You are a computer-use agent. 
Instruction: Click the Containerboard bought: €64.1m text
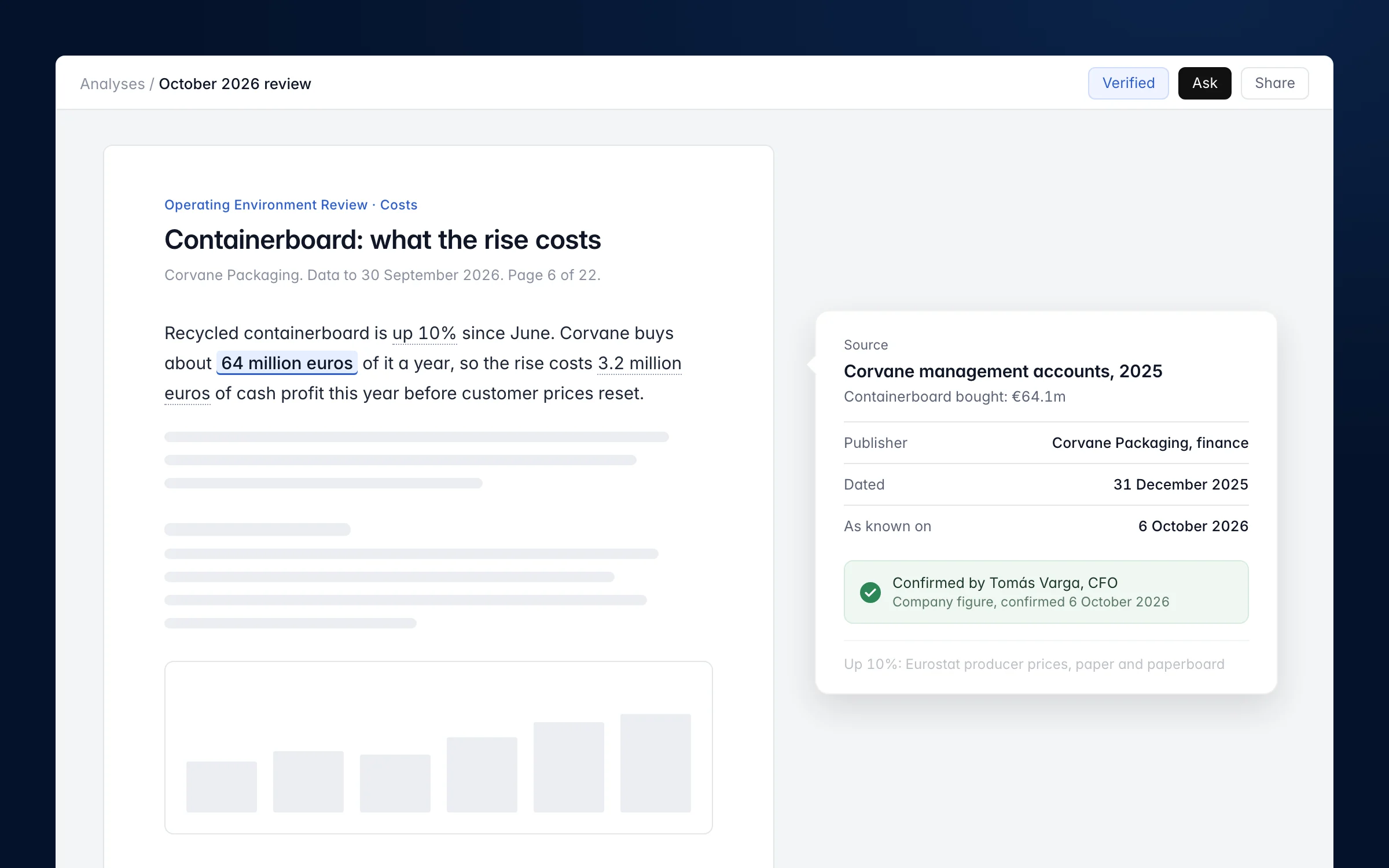point(954,396)
